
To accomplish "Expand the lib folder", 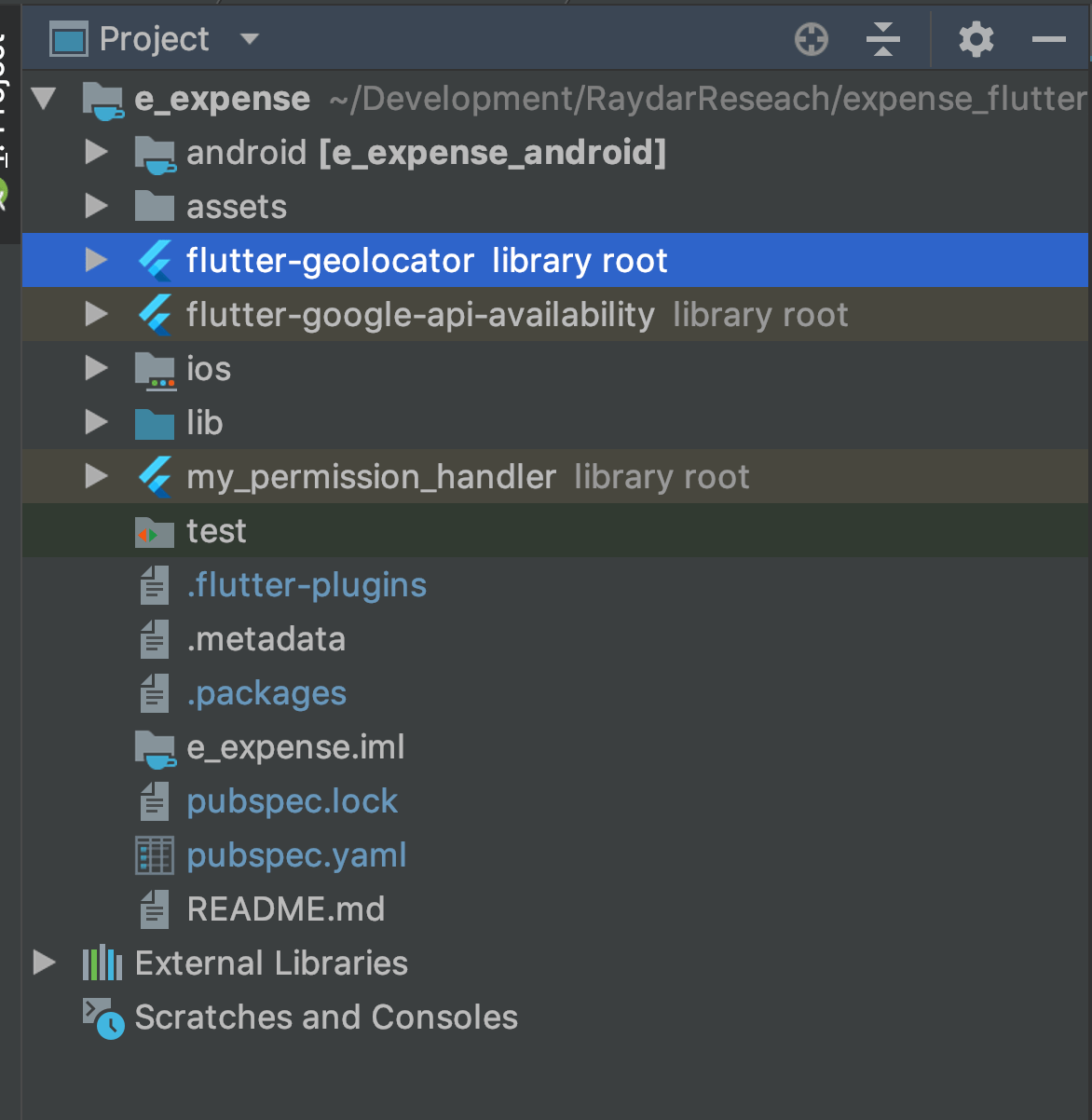I will [x=95, y=422].
